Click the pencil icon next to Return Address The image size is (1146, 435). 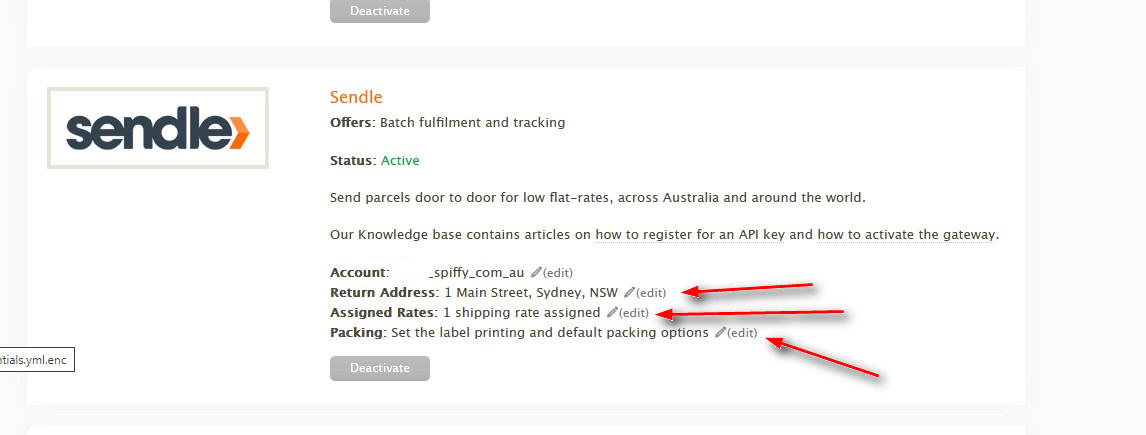coord(629,292)
